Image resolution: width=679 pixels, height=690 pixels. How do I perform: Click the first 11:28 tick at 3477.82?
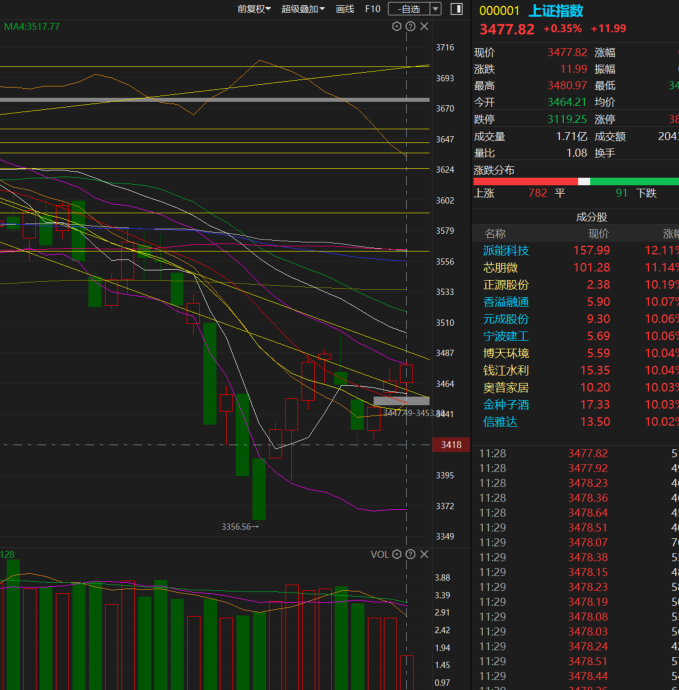[576, 453]
